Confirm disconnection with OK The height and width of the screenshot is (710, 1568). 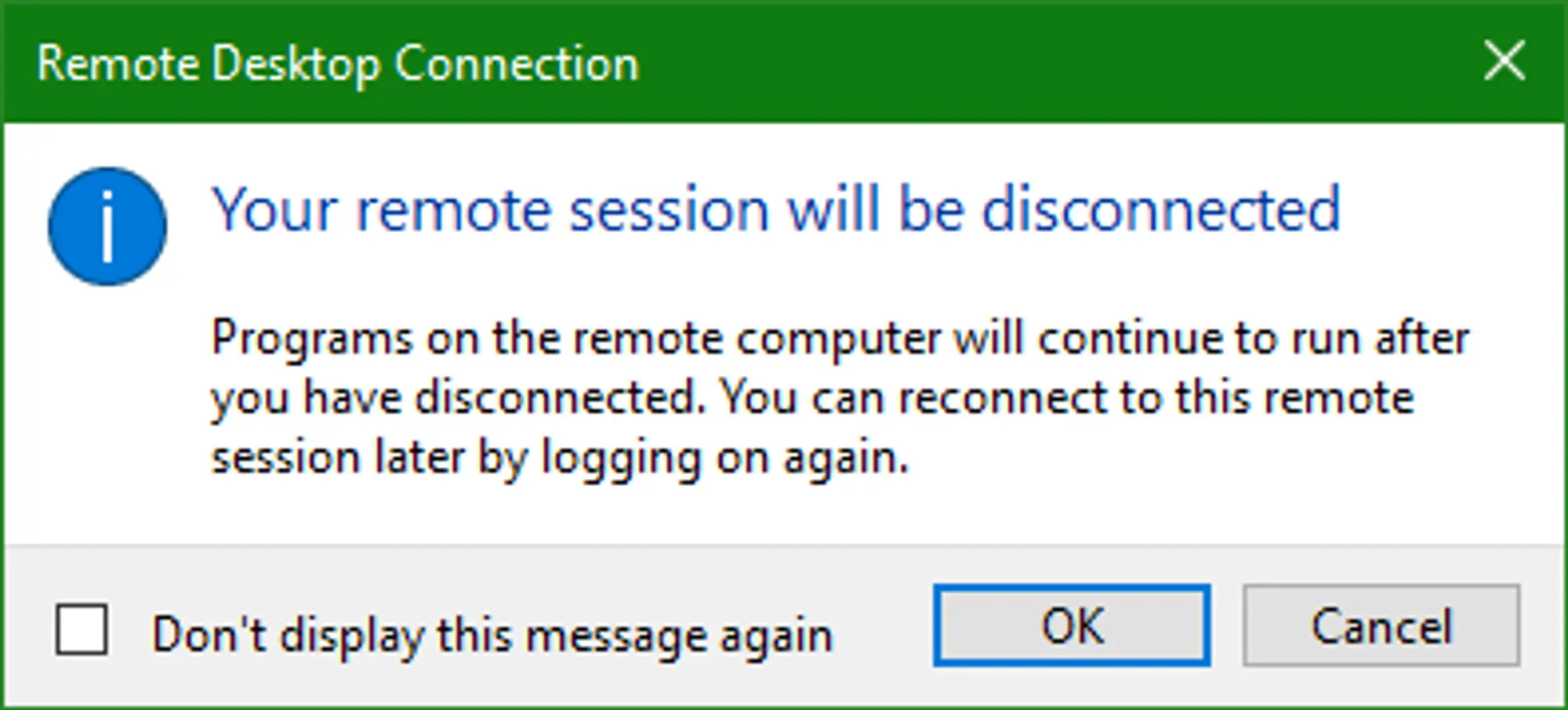pos(1073,625)
